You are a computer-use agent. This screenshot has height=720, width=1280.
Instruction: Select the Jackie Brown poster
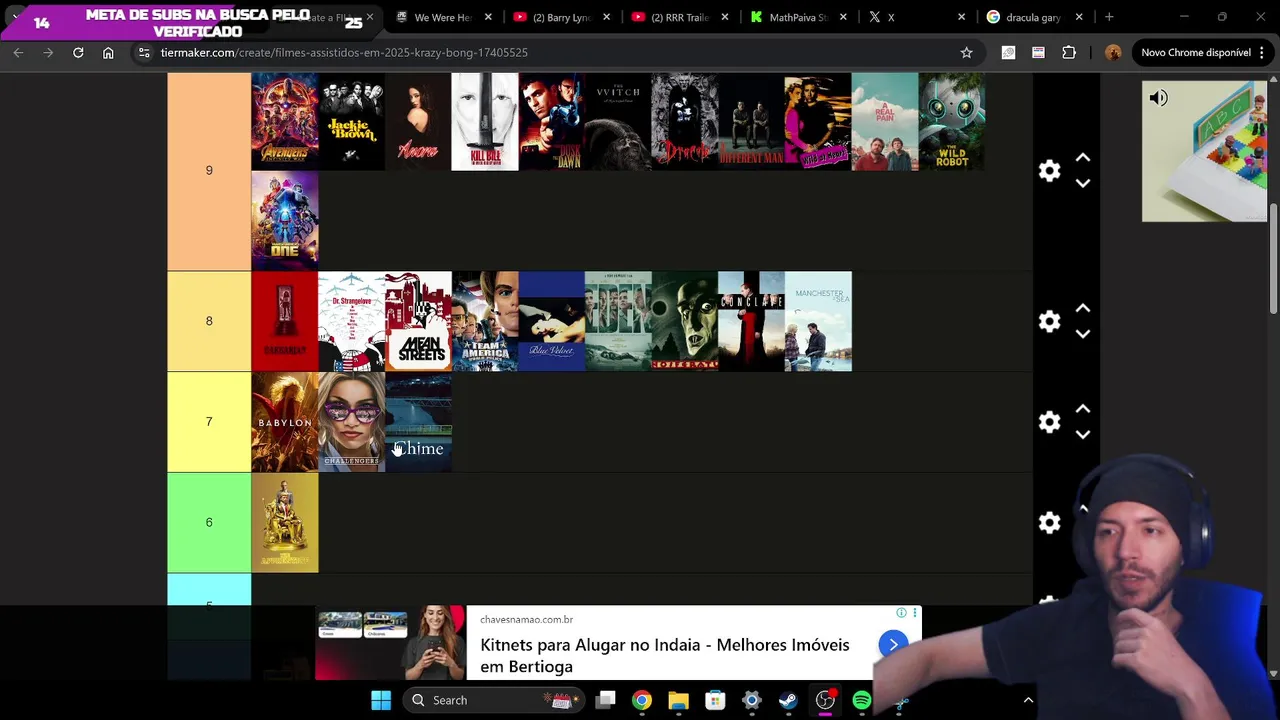351,121
